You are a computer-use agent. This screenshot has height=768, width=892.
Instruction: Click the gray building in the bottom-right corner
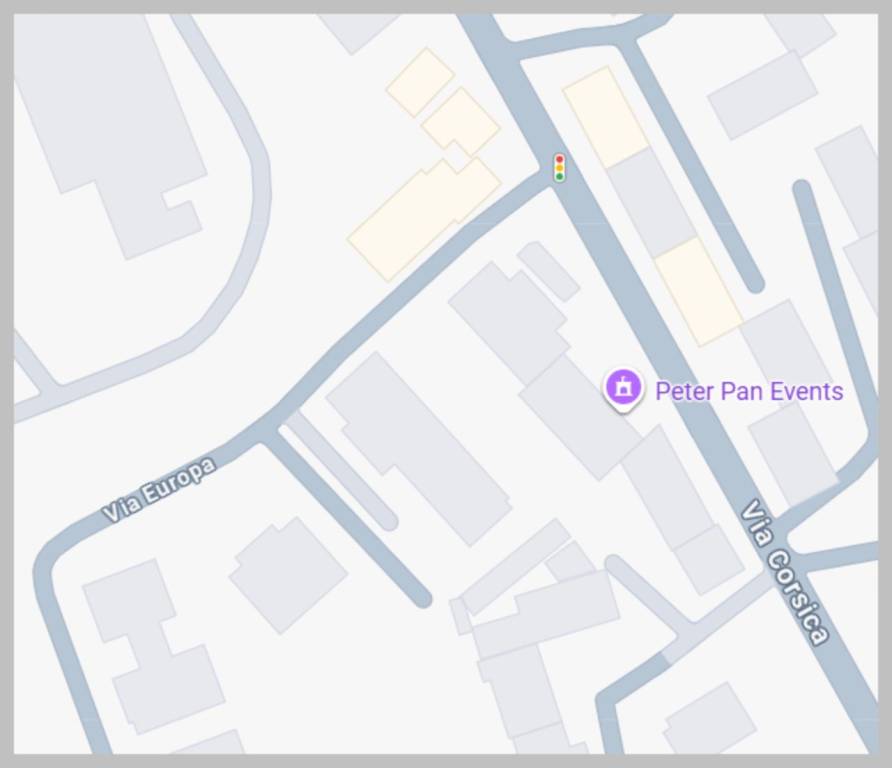[x=710, y=718]
